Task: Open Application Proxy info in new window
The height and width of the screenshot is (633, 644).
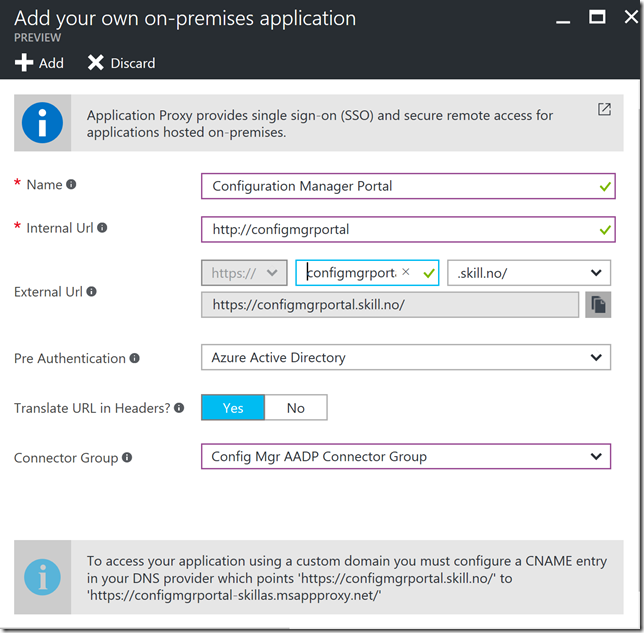Action: [x=604, y=110]
